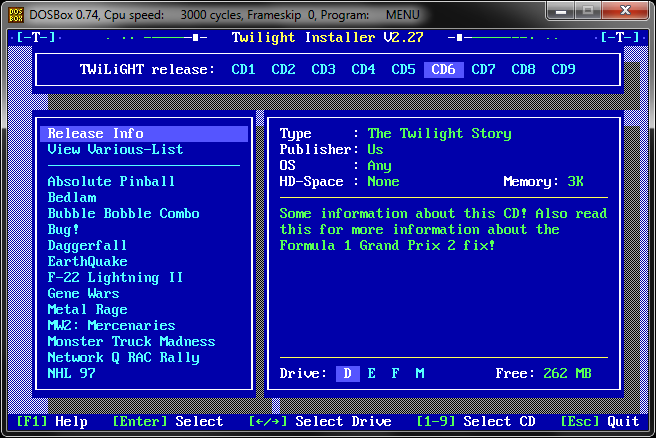This screenshot has width=656, height=438.
Task: Maximize the DOSBox window
Action: tap(588, 10)
